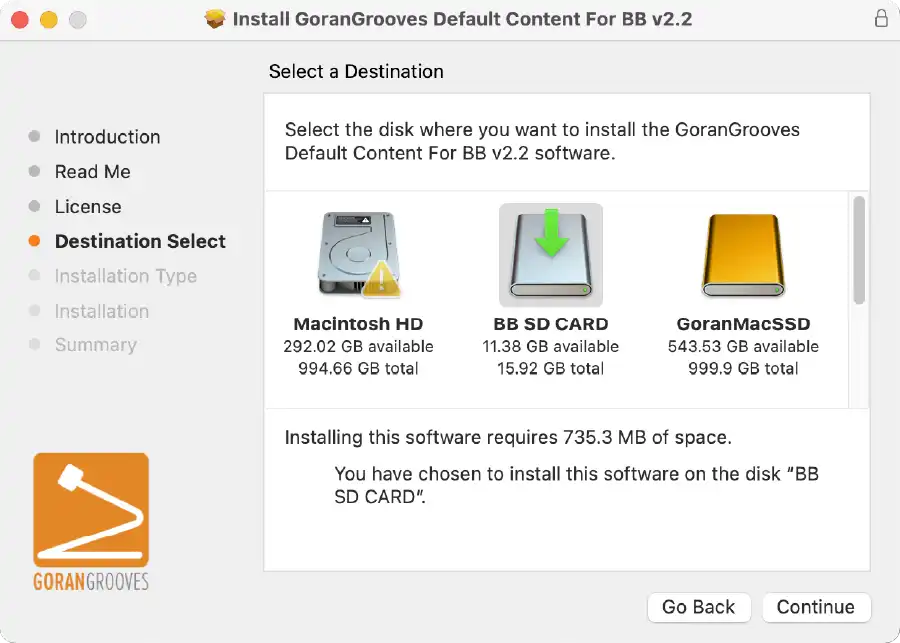Select the License step in sidebar
Viewport: 900px width, 643px height.
tap(88, 207)
